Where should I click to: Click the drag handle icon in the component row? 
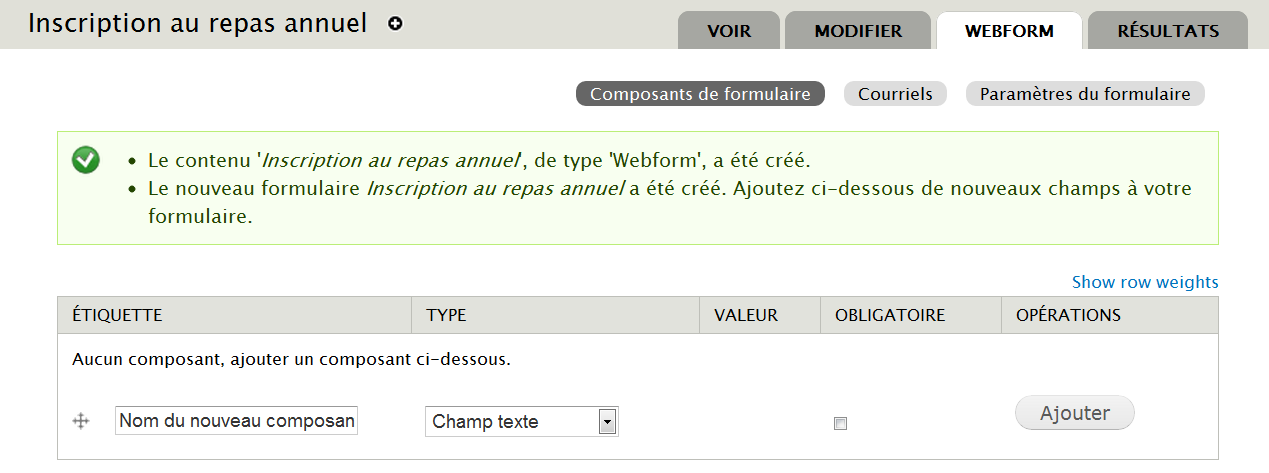coord(82,422)
